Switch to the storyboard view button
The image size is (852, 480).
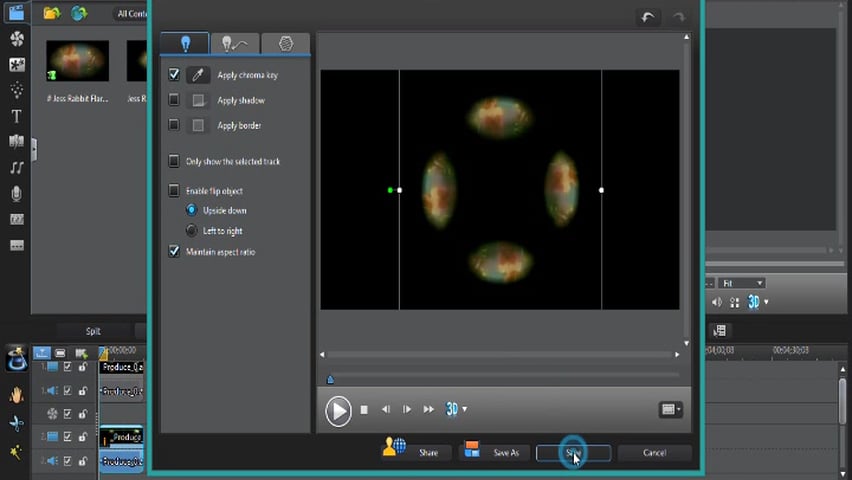(x=60, y=353)
